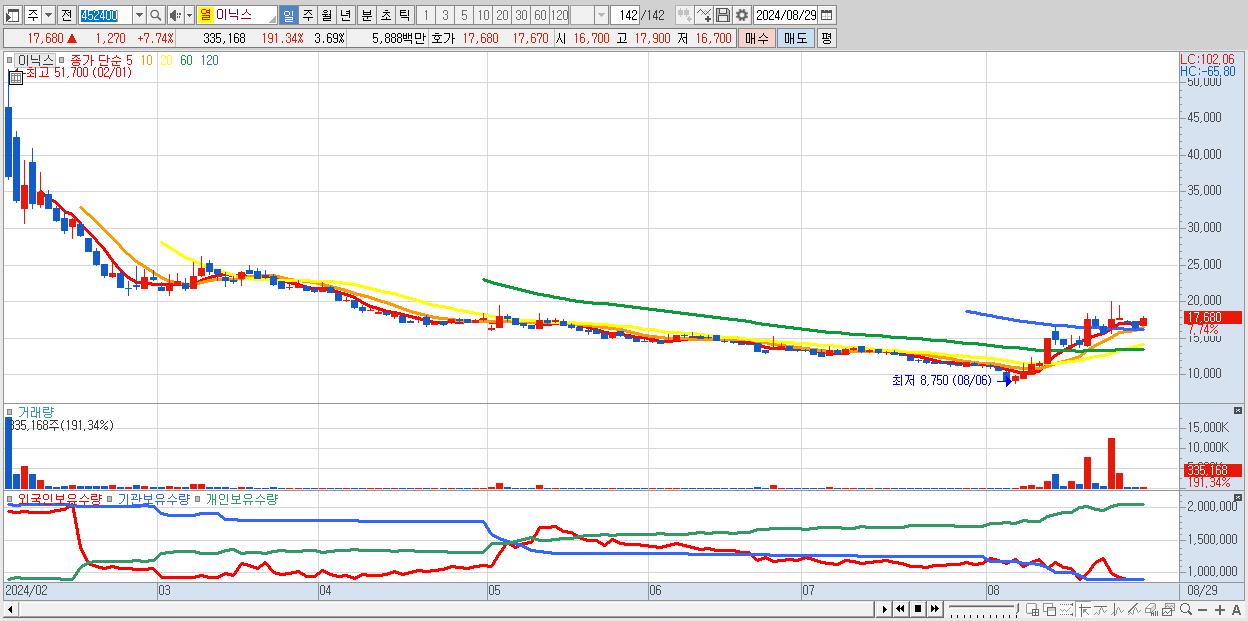
Task: Select interval 10 button
Action: 483,15
